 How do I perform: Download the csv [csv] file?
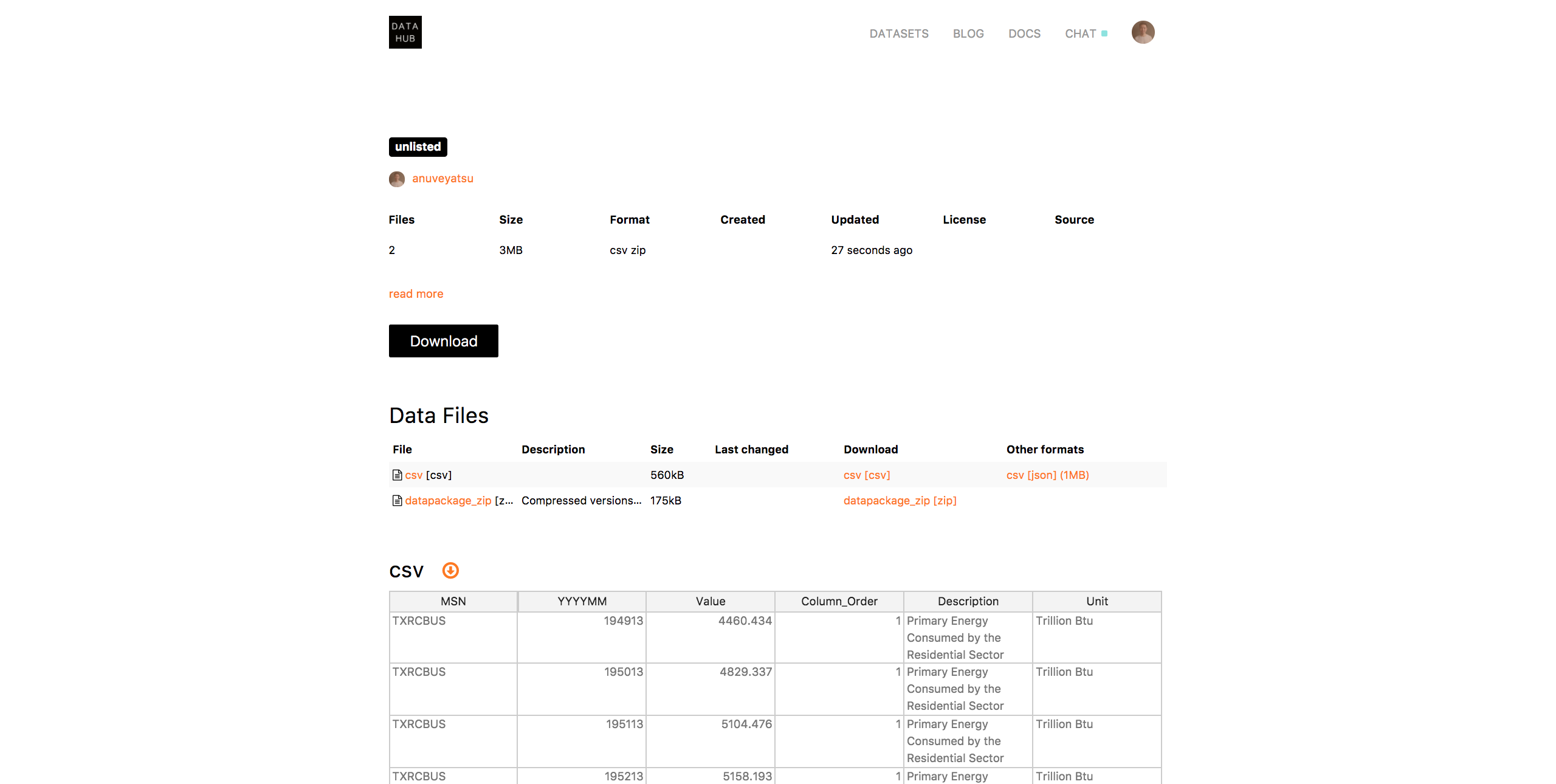coord(867,475)
